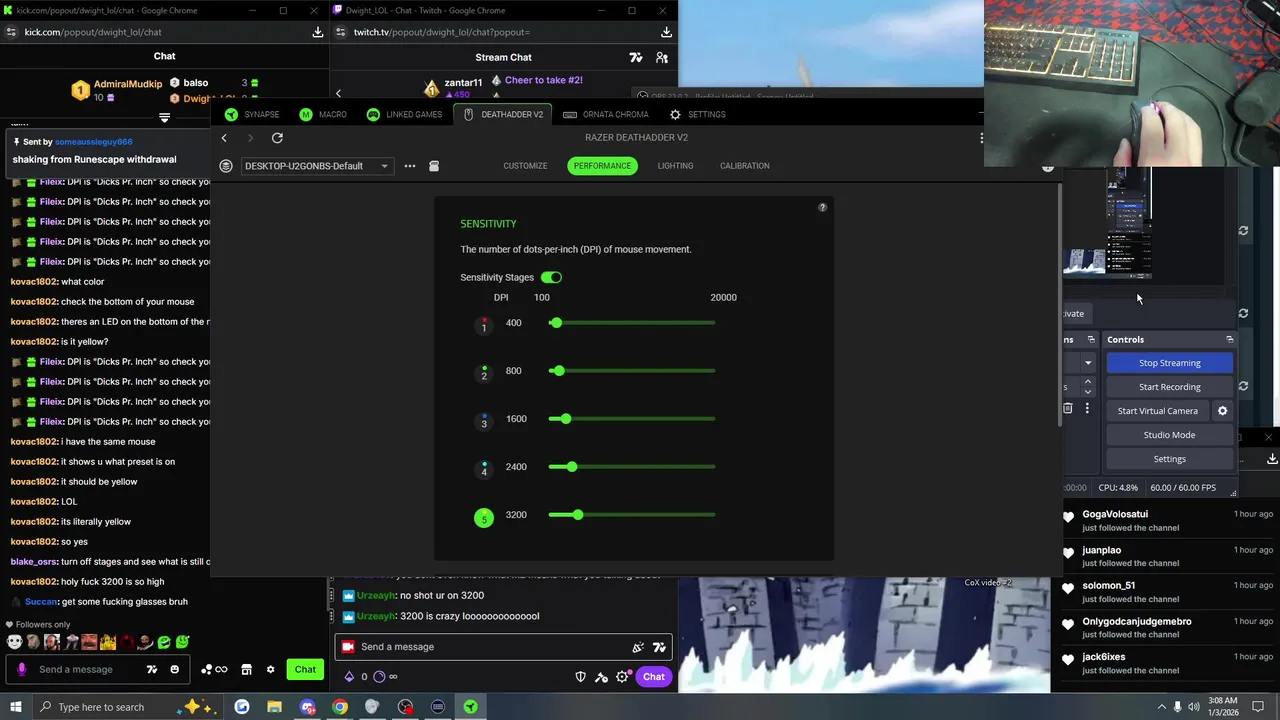This screenshot has width=1280, height=720.
Task: Toggle the Sensitivity Stages switch
Action: pyautogui.click(x=551, y=277)
